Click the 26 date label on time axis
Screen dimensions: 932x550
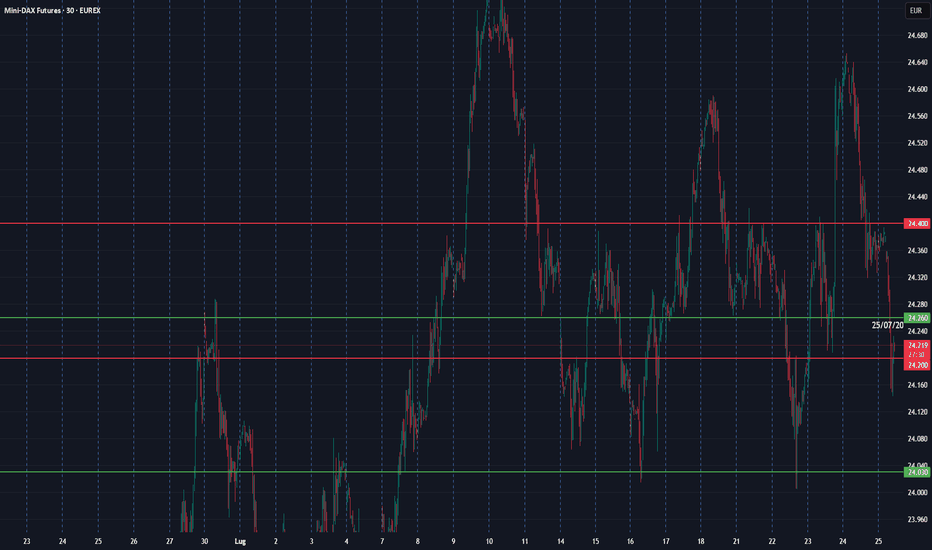coord(134,542)
